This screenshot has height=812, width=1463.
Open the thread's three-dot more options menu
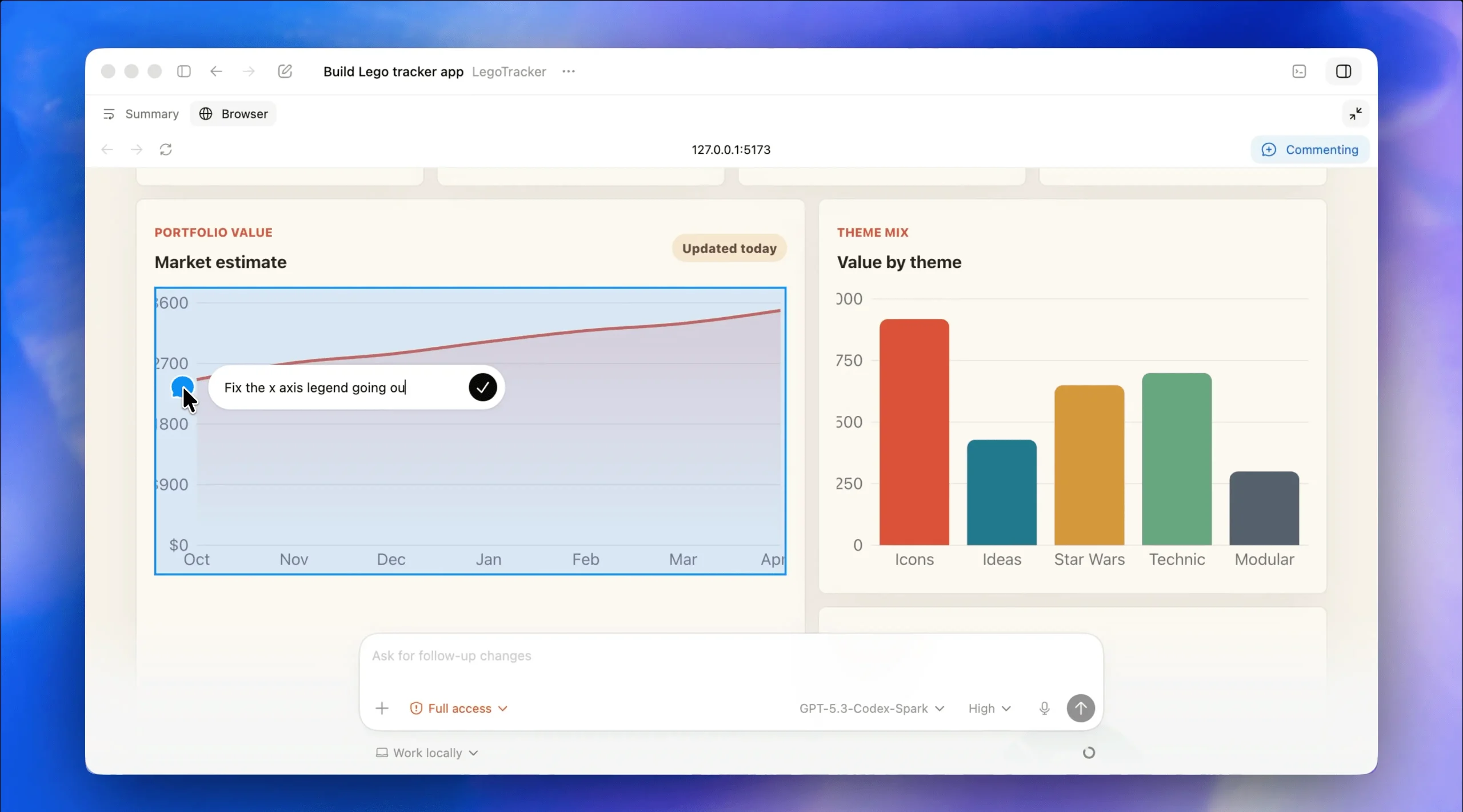point(568,71)
